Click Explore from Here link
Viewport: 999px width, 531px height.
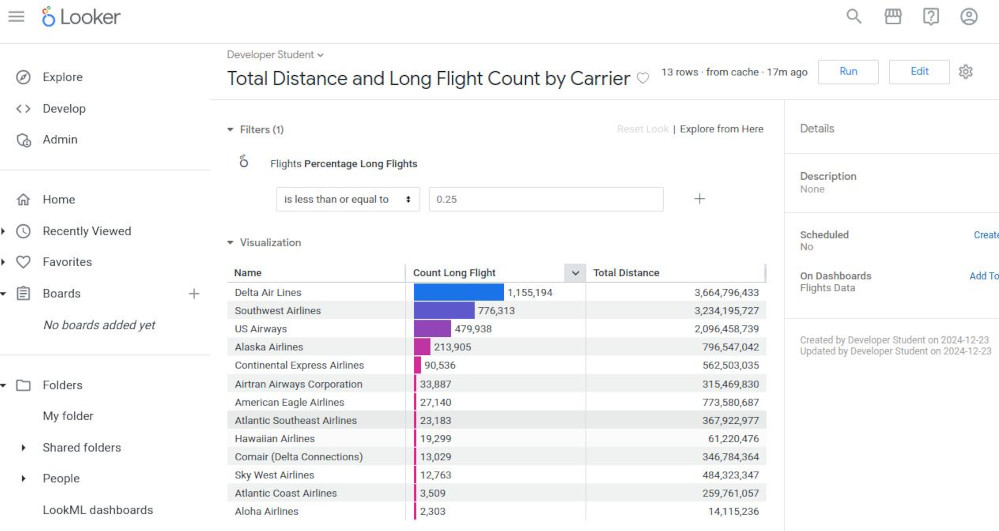[x=721, y=129]
